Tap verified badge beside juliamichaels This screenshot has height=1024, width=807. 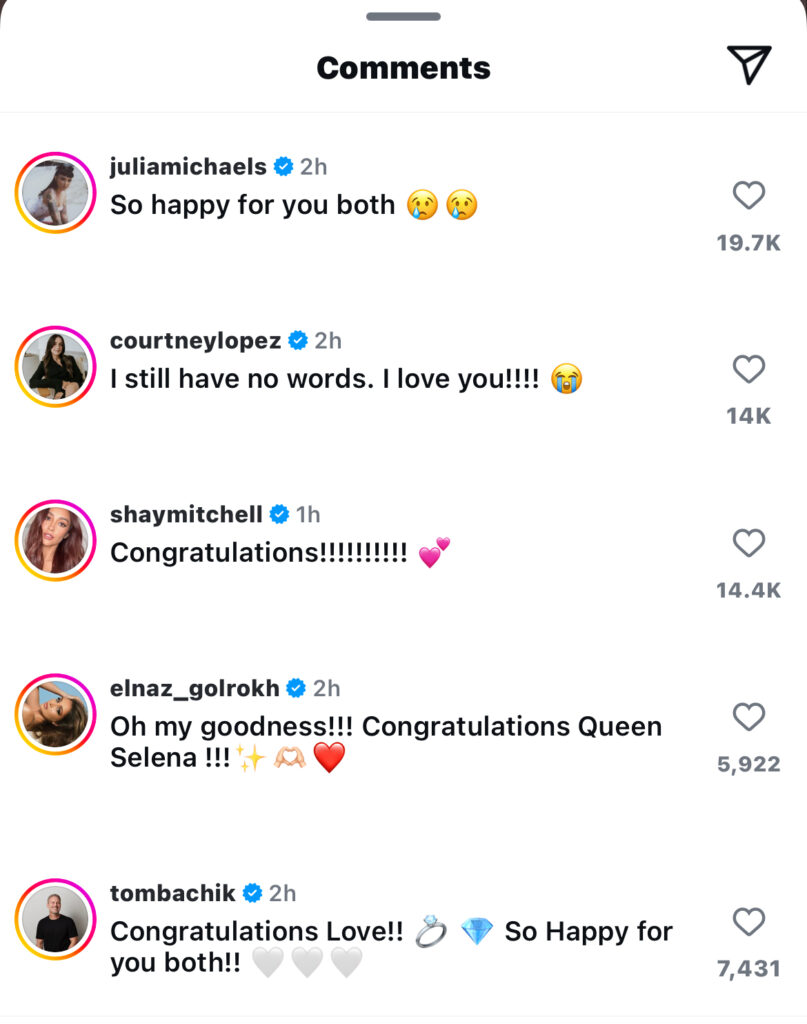[x=283, y=166]
